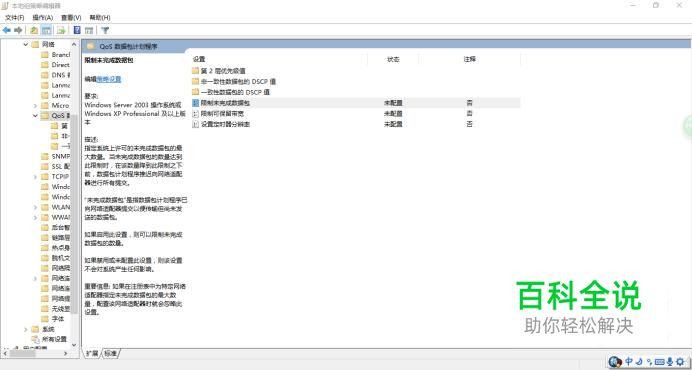Open the 查看(V) menu
Viewport: 692px width, 370px height.
click(x=71, y=18)
